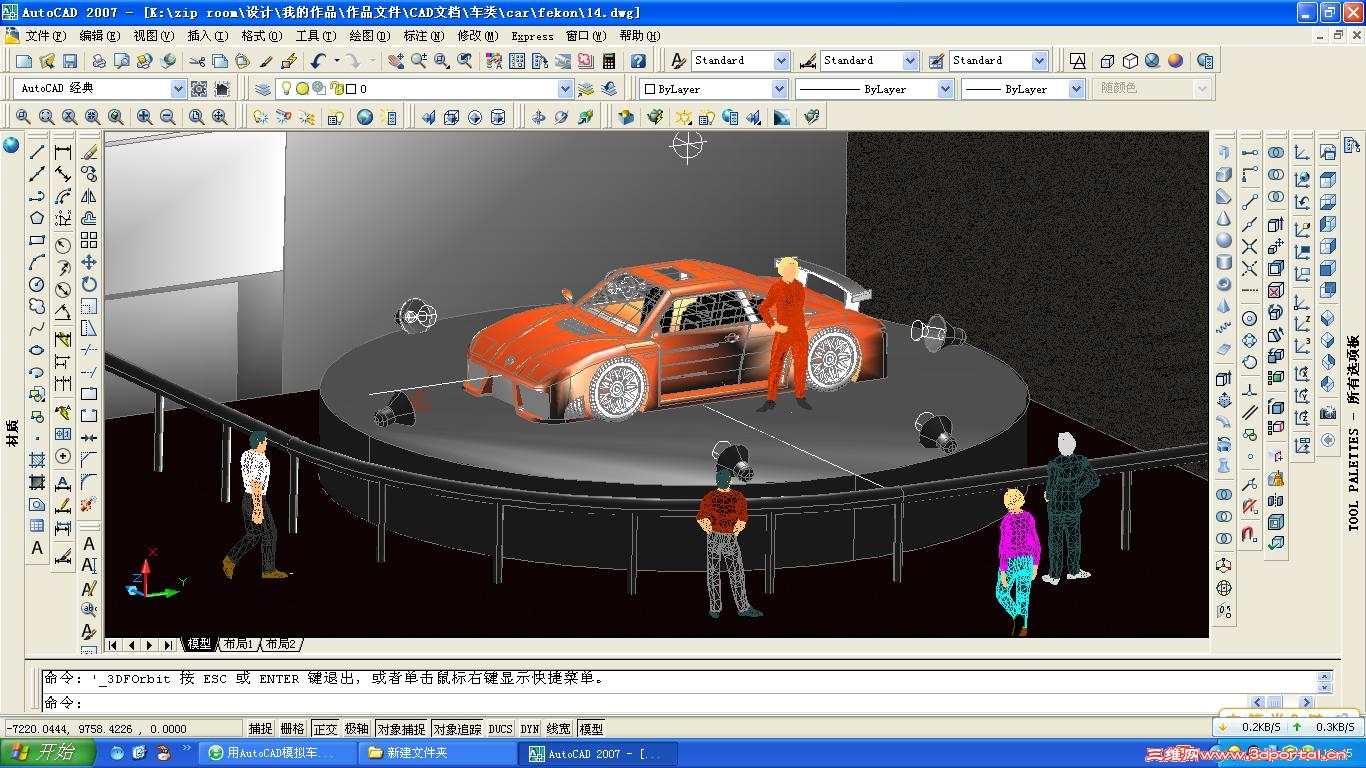Select the Rectangle draw tool
This screenshot has width=1366, height=768.
37,240
